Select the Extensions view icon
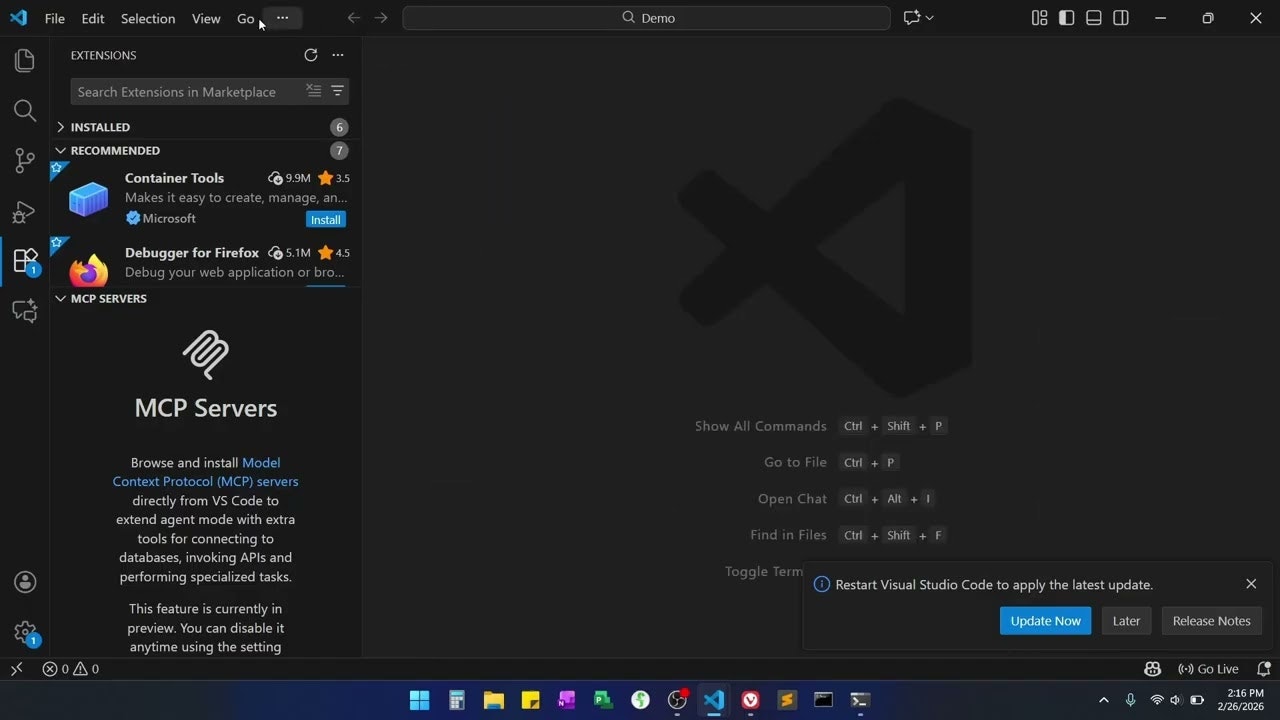The width and height of the screenshot is (1280, 720). point(25,261)
